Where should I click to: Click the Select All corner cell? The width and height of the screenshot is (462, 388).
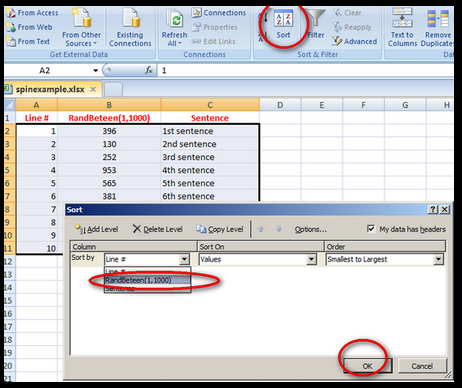point(9,105)
